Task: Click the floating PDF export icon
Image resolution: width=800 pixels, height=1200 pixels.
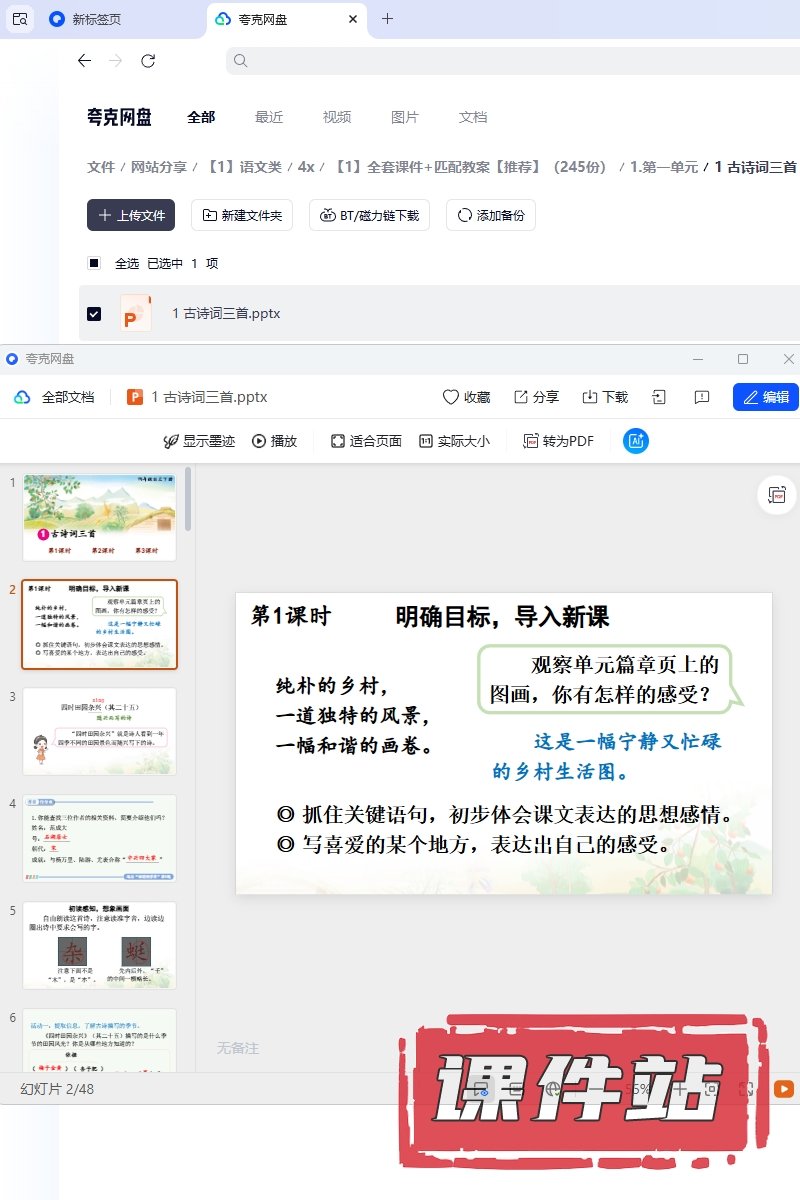Action: coord(776,495)
